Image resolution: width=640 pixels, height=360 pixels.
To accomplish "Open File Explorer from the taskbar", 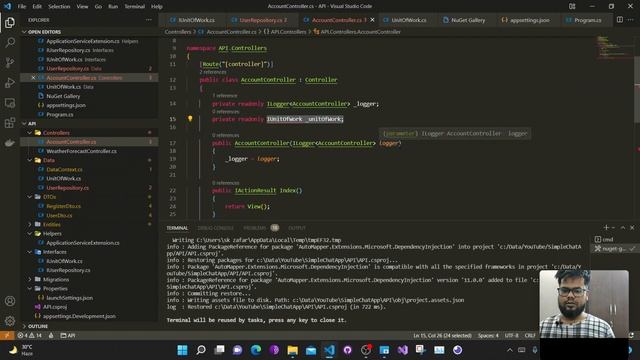I will [x=293, y=350].
